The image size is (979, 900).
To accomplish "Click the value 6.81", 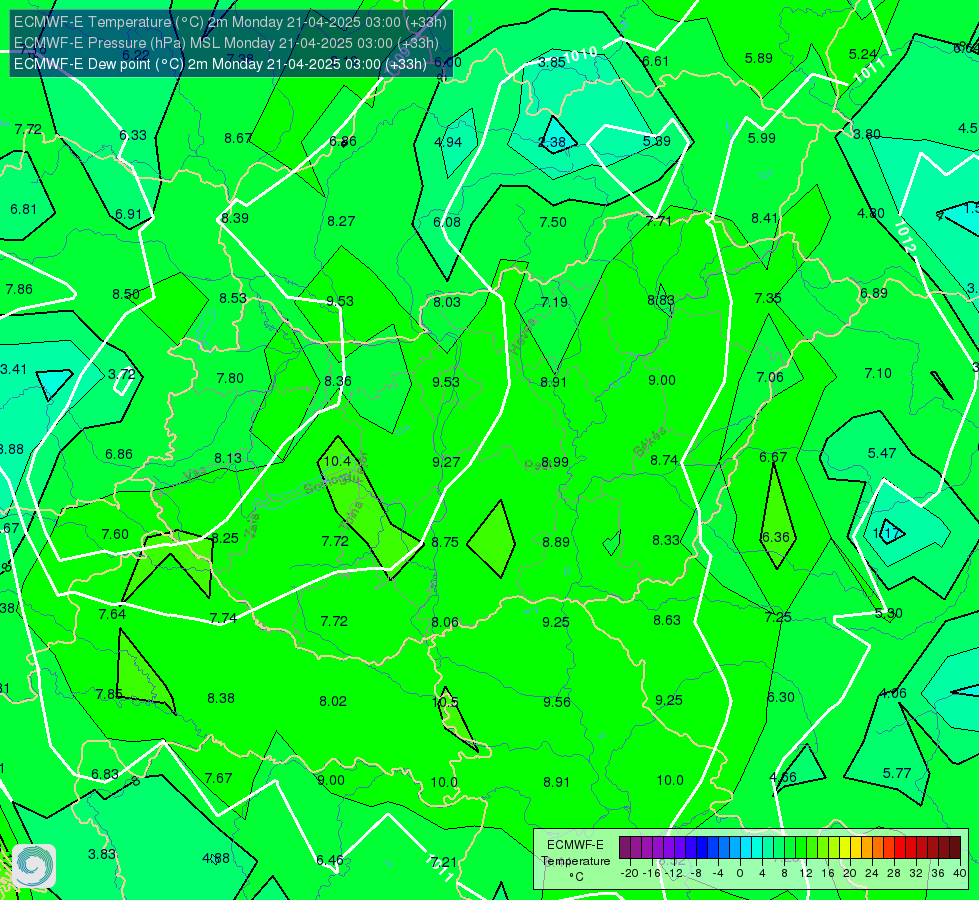I will (24, 209).
